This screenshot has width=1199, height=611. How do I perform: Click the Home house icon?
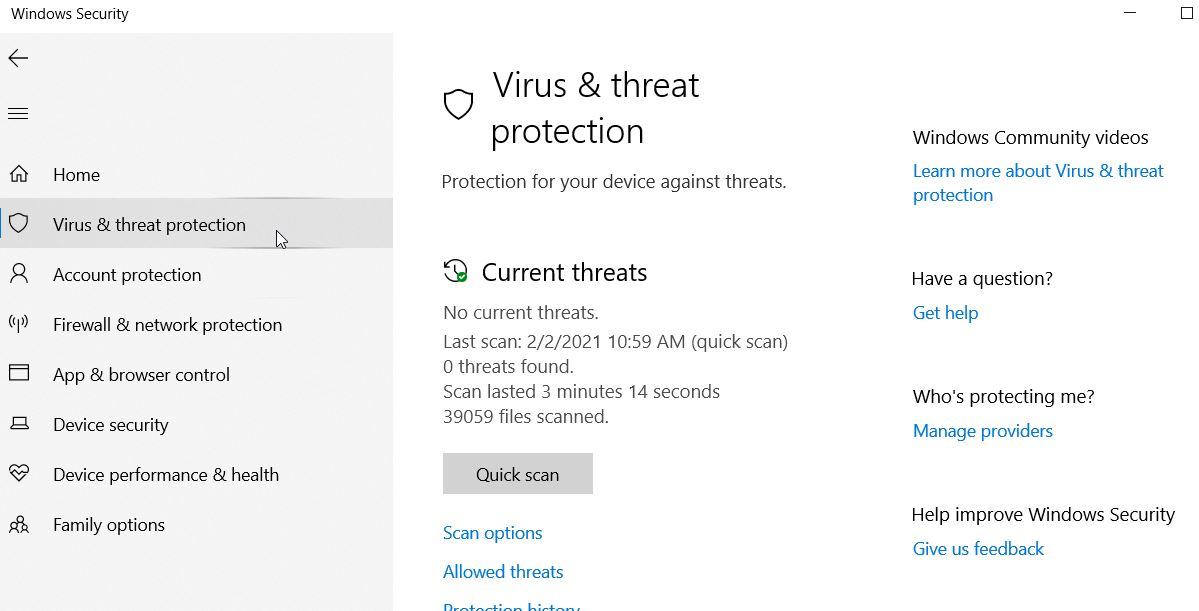[19, 174]
